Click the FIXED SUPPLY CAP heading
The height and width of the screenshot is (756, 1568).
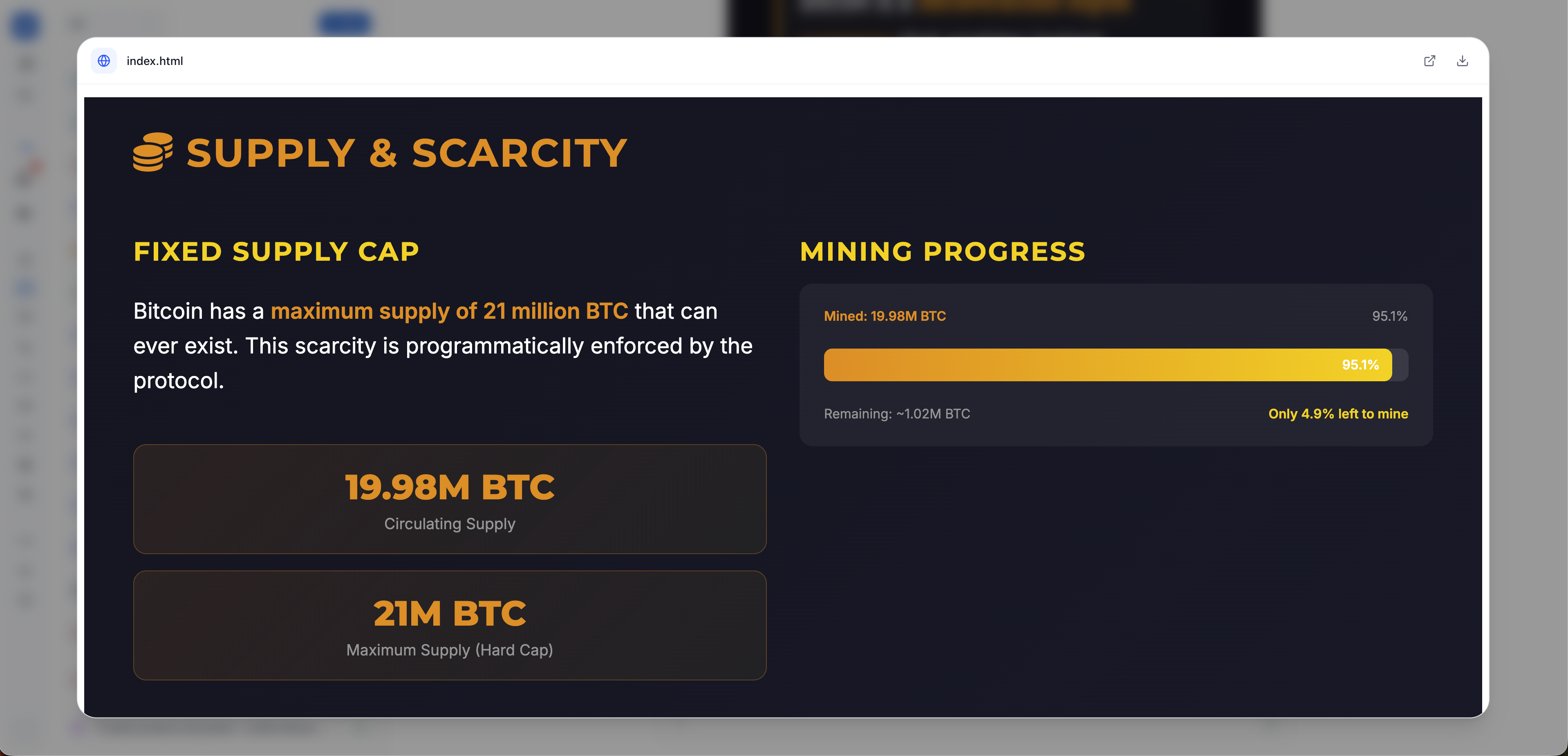(276, 251)
